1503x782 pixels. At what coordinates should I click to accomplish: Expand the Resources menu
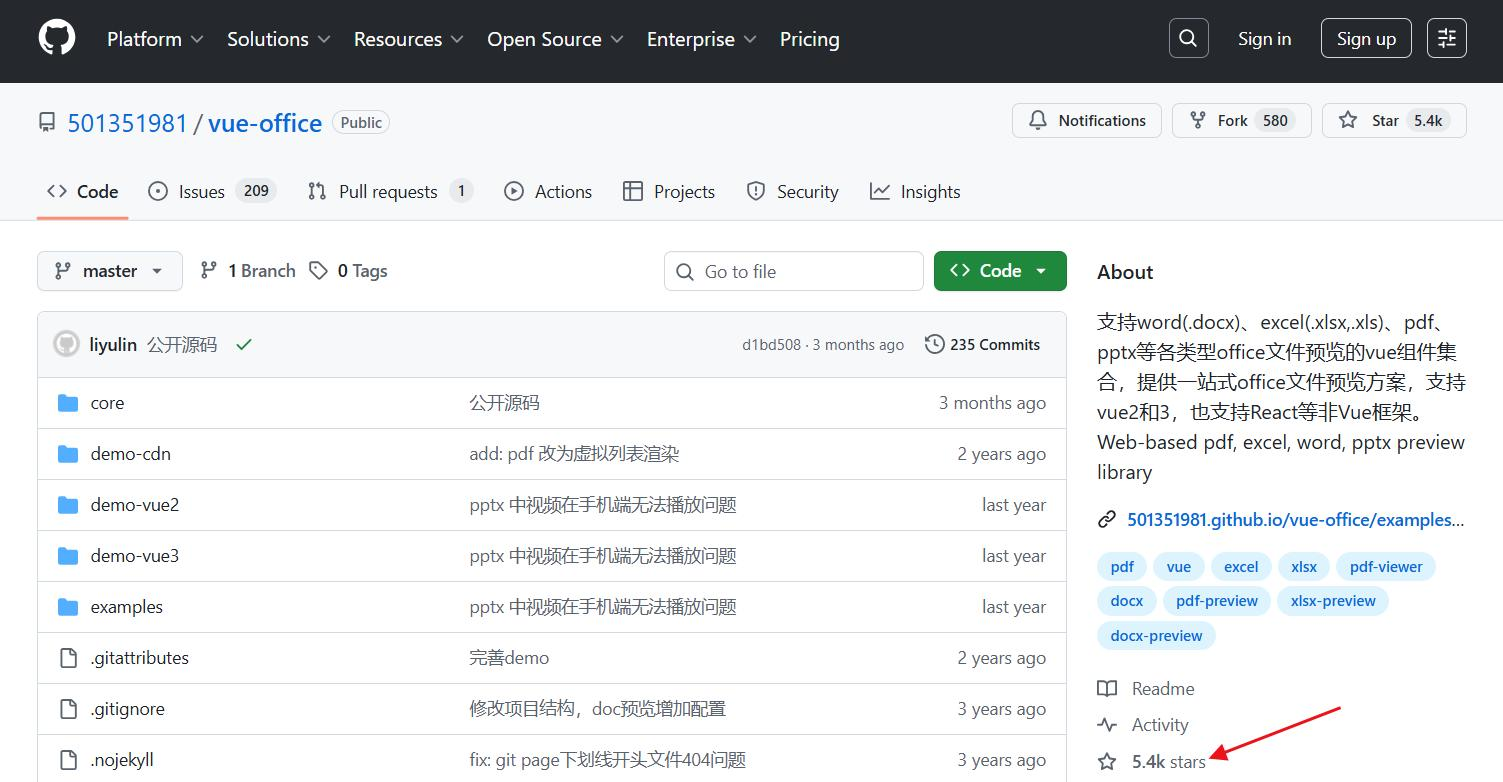click(408, 39)
